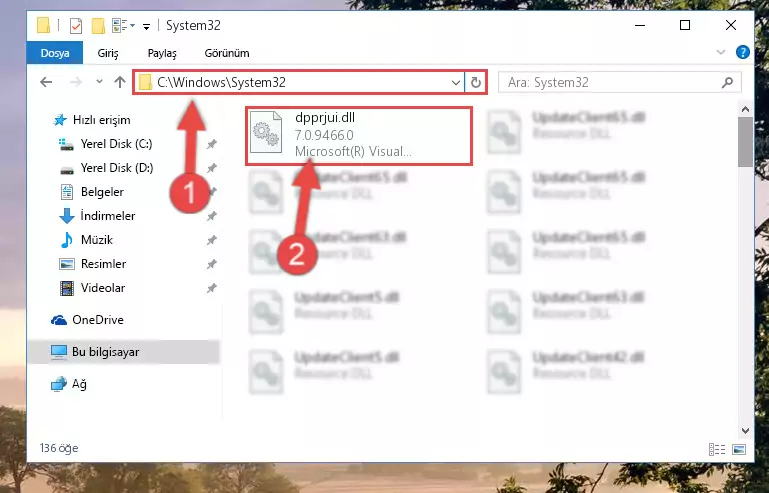Expand the ribbon with the chevron

pos(720,52)
